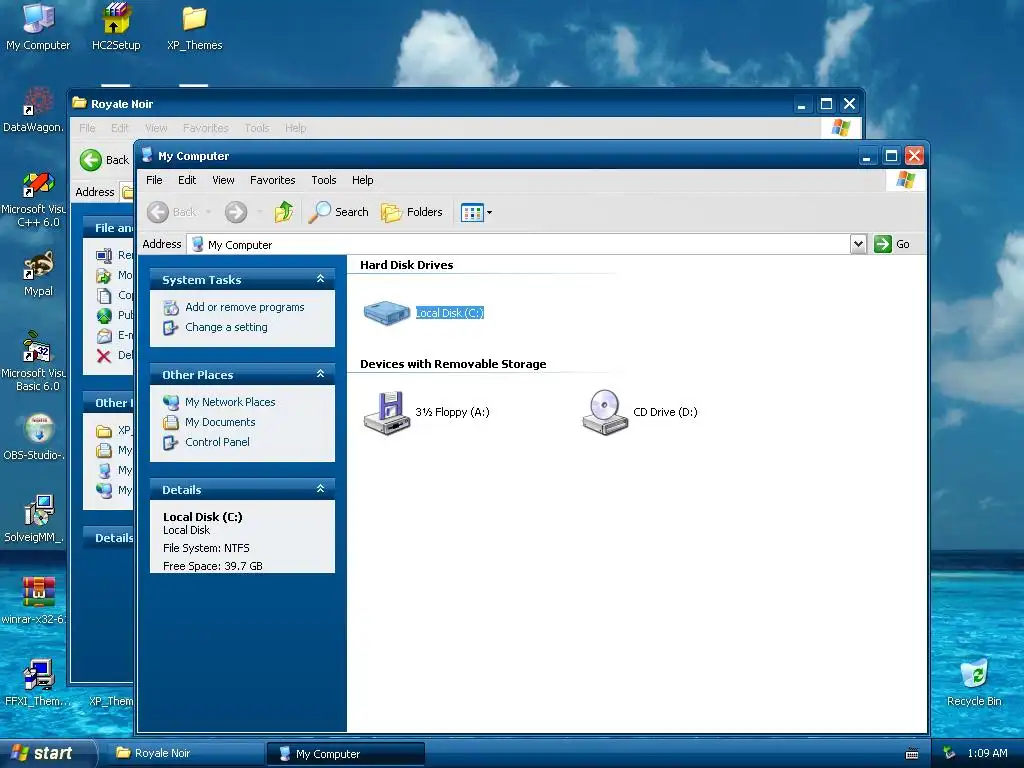The width and height of the screenshot is (1024, 768).
Task: Open My Network Places link
Action: click(230, 402)
